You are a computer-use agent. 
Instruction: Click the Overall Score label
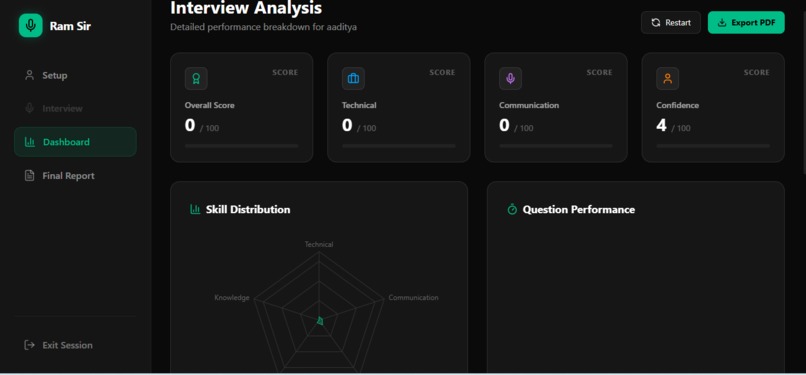210,105
